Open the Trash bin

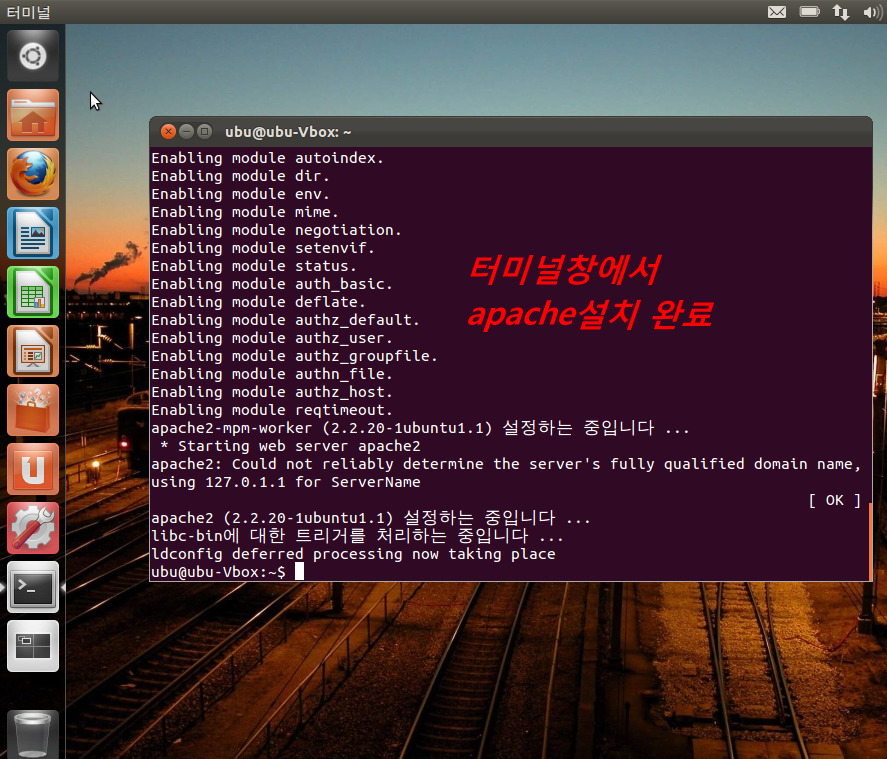(x=33, y=735)
